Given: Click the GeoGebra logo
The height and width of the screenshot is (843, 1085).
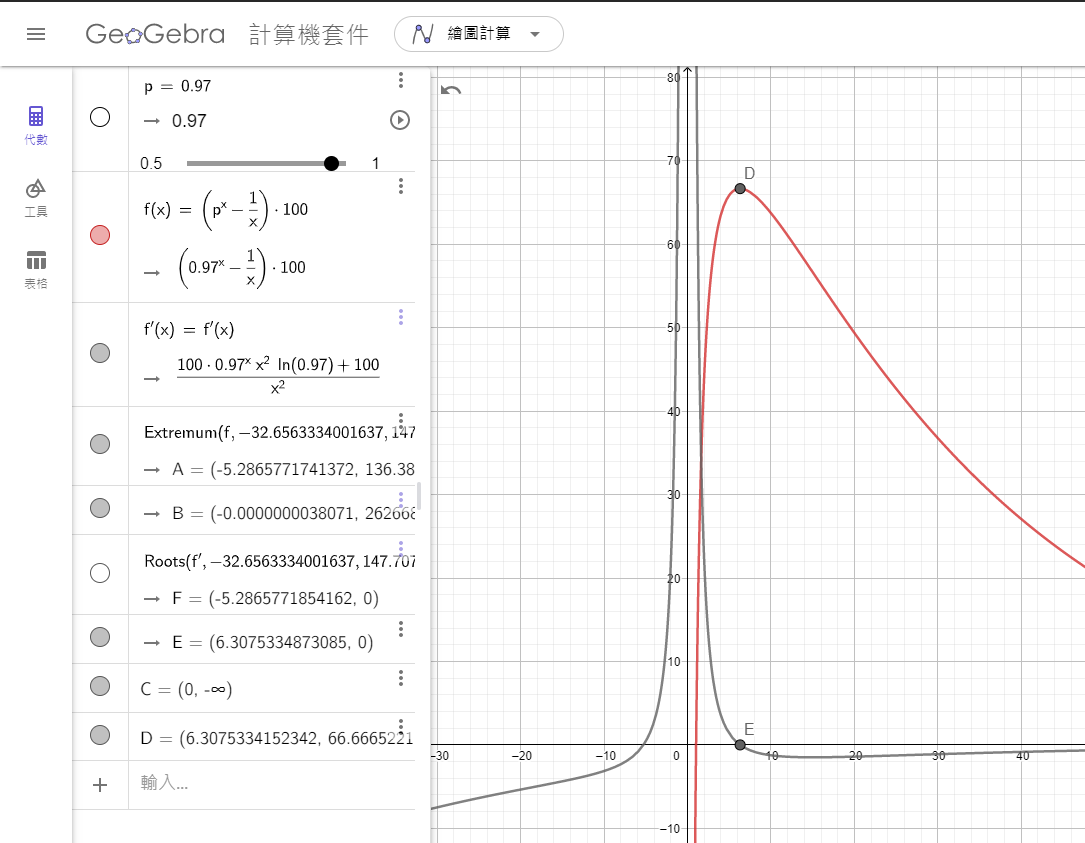Looking at the screenshot, I should [x=155, y=34].
